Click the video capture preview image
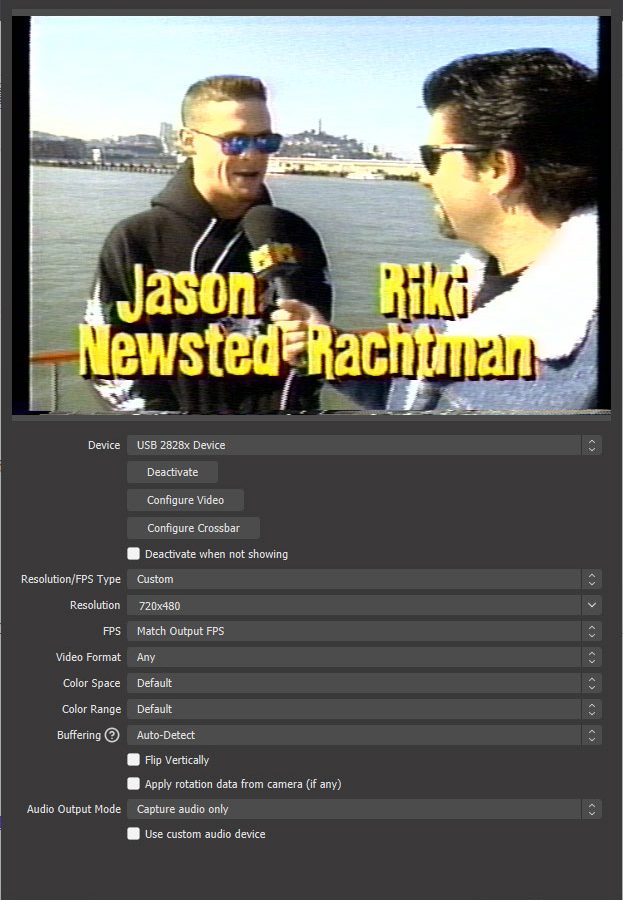 coord(312,212)
